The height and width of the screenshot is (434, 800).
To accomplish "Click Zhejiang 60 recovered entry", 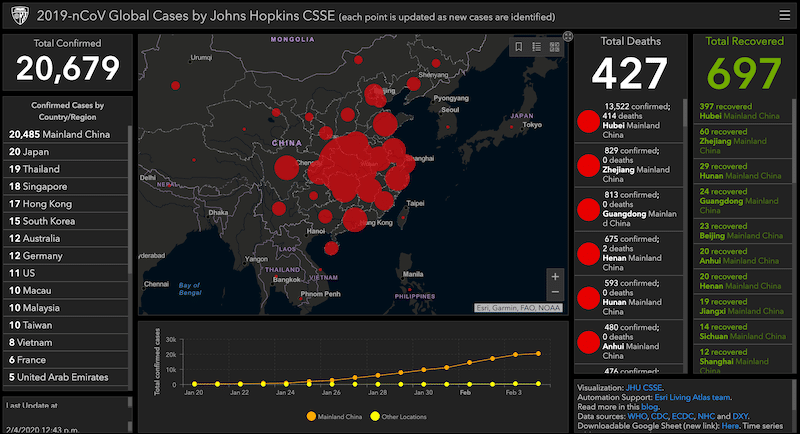I will 742,141.
